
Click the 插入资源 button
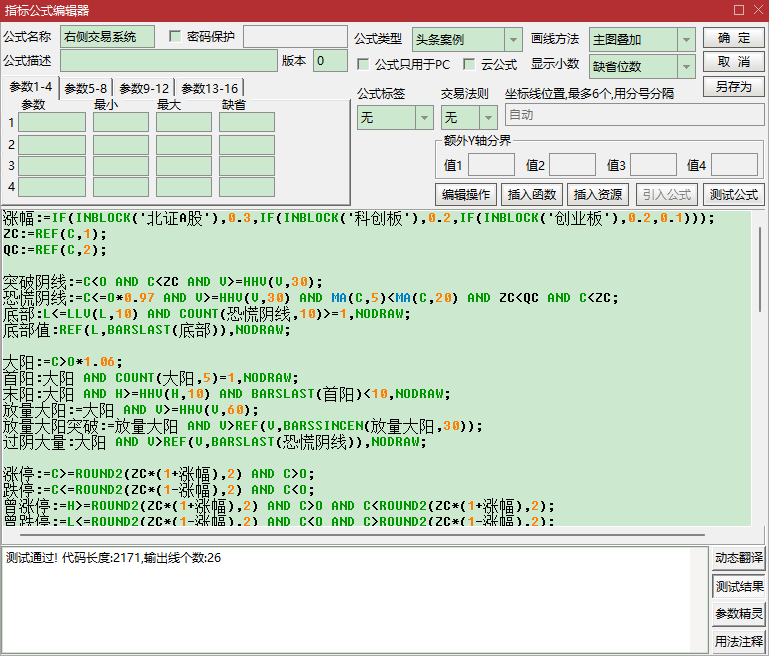tap(598, 195)
